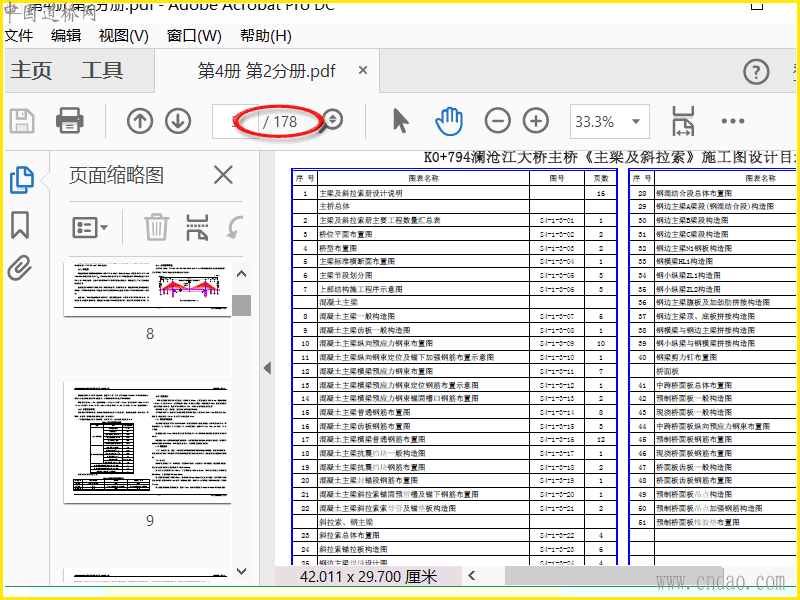
Task: Select page 8 thumbnail
Action: click(147, 289)
